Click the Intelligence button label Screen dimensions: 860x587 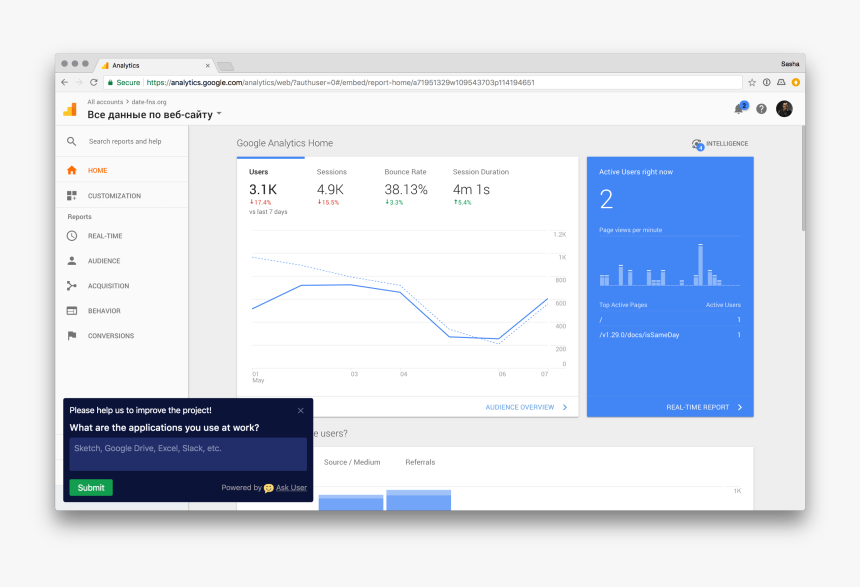click(x=727, y=144)
